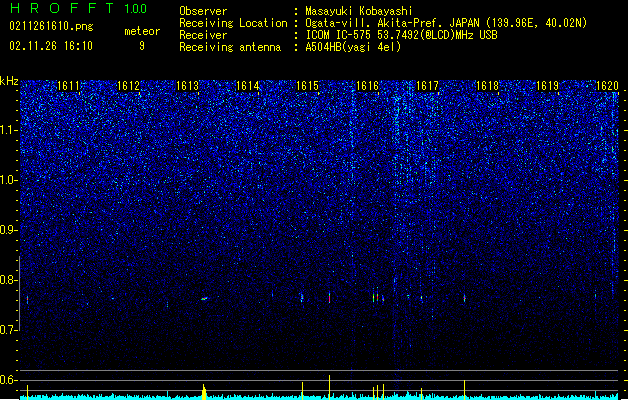Image resolution: width=629 pixels, height=400 pixels.
Task: Click the 1617 time axis label
Action: coord(427,85)
